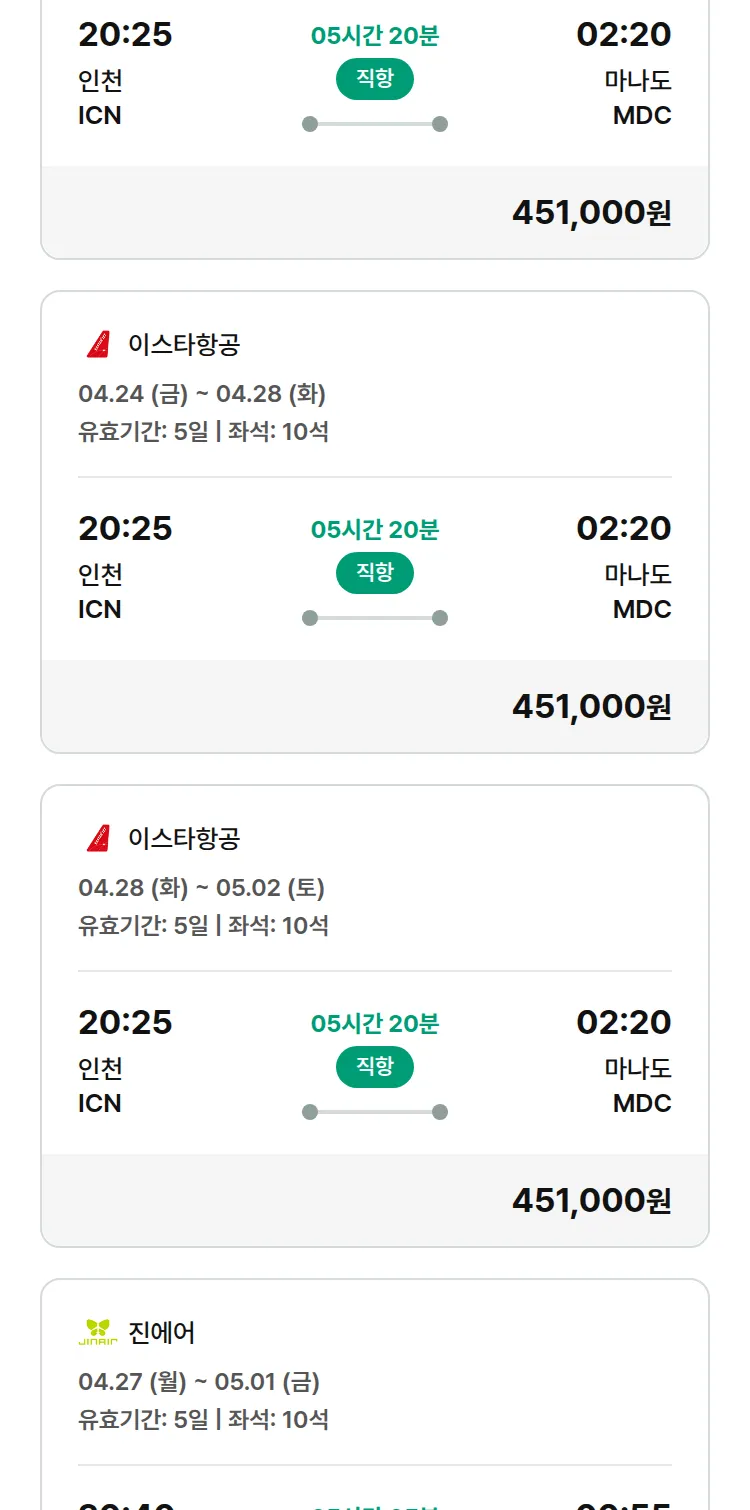This screenshot has width=750, height=1510.
Task: Click the 02:20 arrival time on the 04.28 flight
Action: coord(623,1022)
